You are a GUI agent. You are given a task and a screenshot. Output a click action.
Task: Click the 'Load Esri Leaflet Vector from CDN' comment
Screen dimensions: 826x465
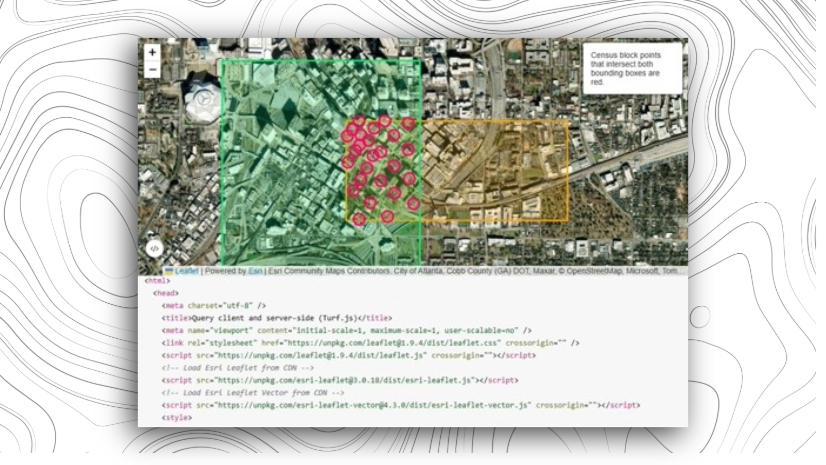(x=253, y=393)
